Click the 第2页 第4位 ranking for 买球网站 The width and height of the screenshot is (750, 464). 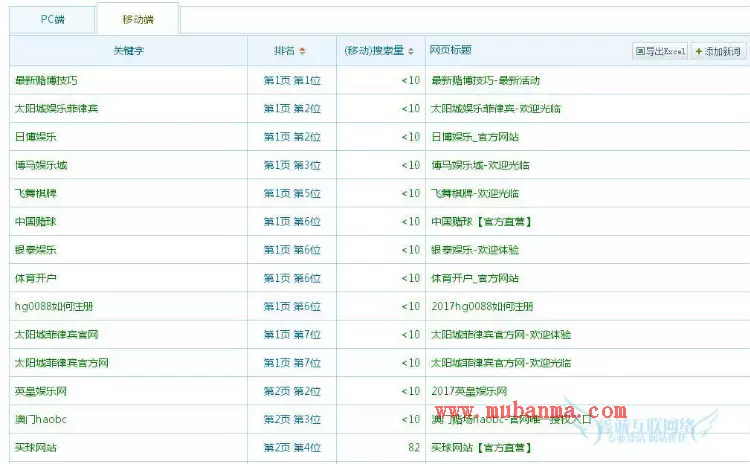pos(291,447)
